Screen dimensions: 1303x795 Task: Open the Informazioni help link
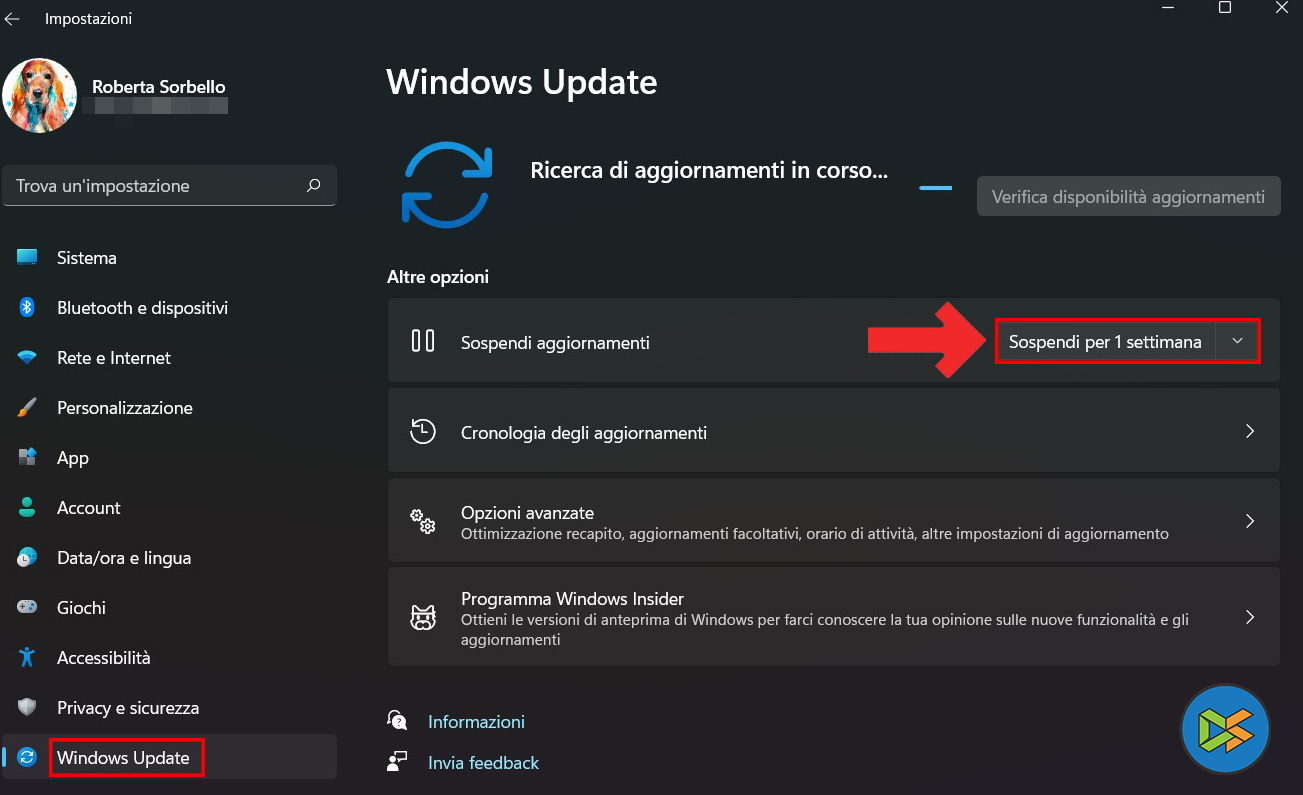coord(476,722)
